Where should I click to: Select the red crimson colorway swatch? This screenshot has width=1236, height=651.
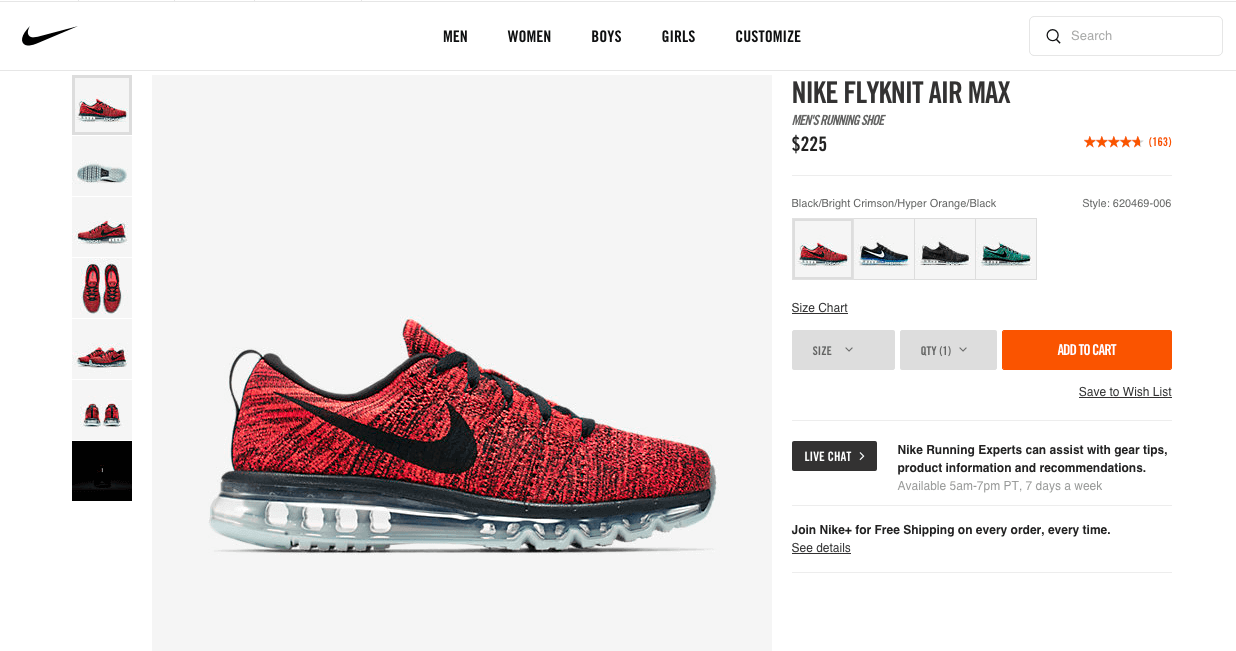tap(823, 249)
